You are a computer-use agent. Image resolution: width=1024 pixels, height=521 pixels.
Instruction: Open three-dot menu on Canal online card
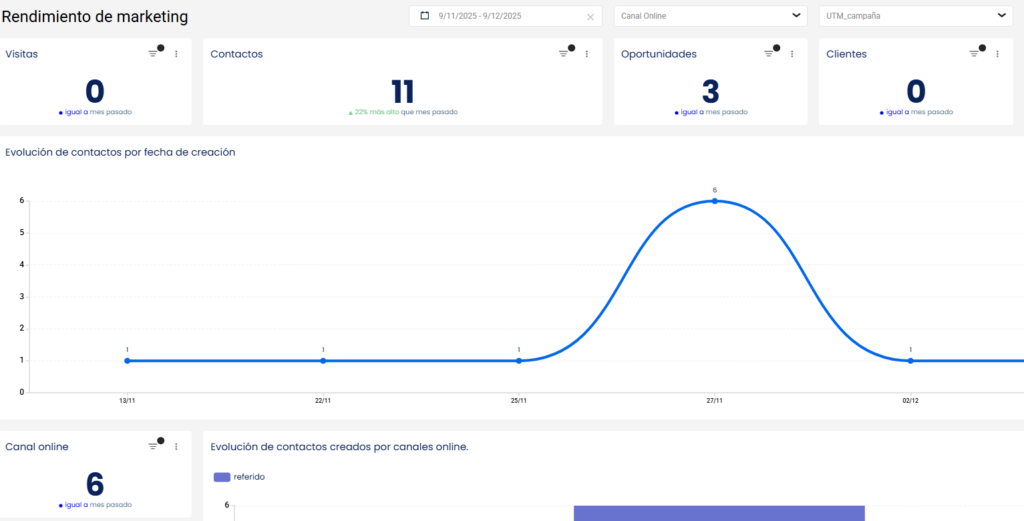[x=176, y=446]
